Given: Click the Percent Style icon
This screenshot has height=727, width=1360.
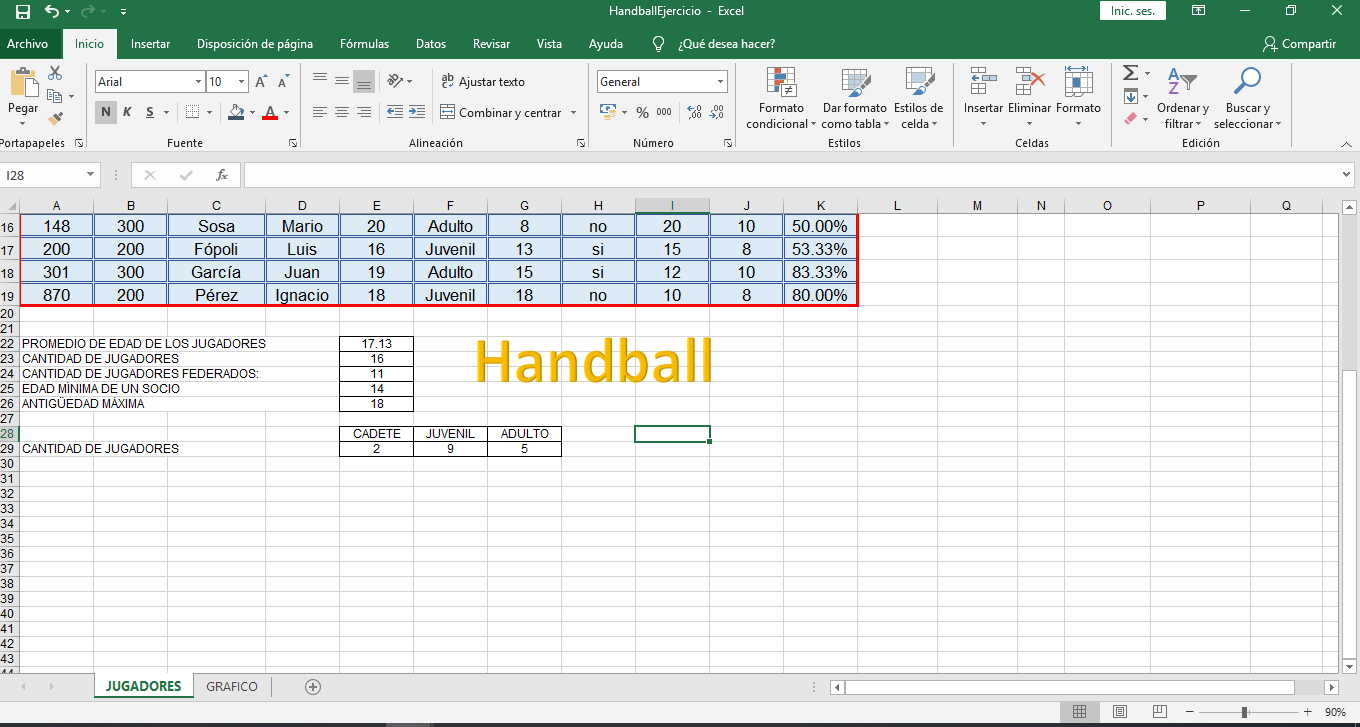Looking at the screenshot, I should pyautogui.click(x=642, y=112).
